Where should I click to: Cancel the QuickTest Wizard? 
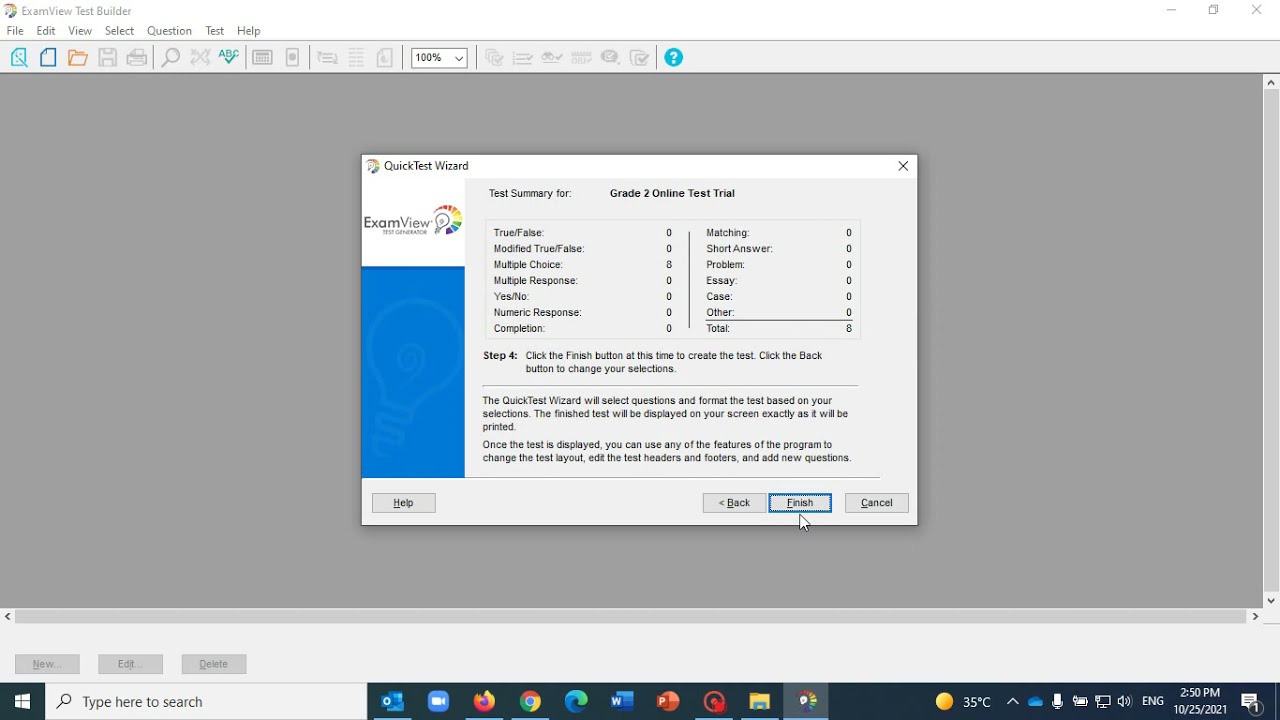(x=877, y=503)
